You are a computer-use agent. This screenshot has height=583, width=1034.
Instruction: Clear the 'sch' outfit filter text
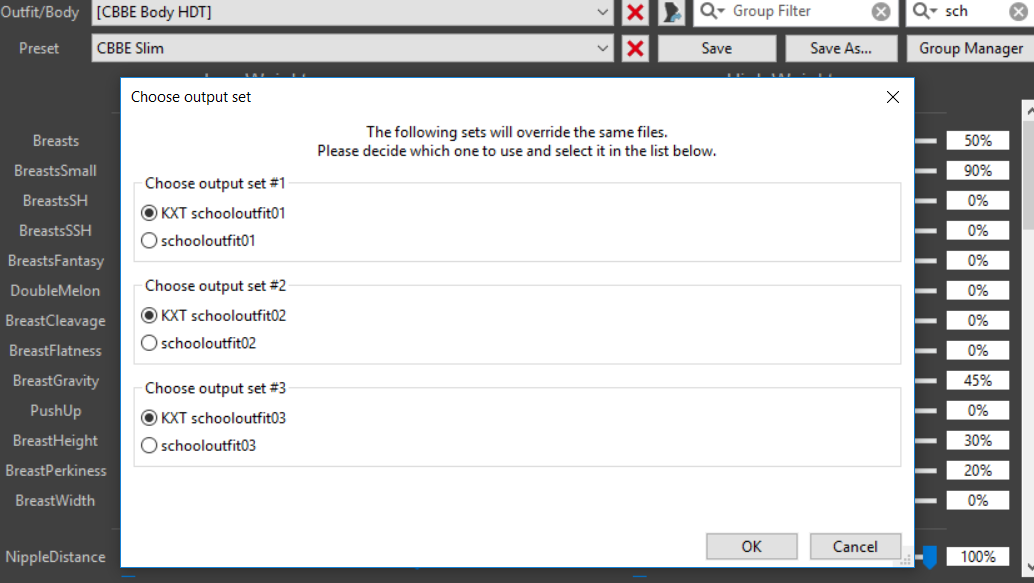tap(1018, 12)
